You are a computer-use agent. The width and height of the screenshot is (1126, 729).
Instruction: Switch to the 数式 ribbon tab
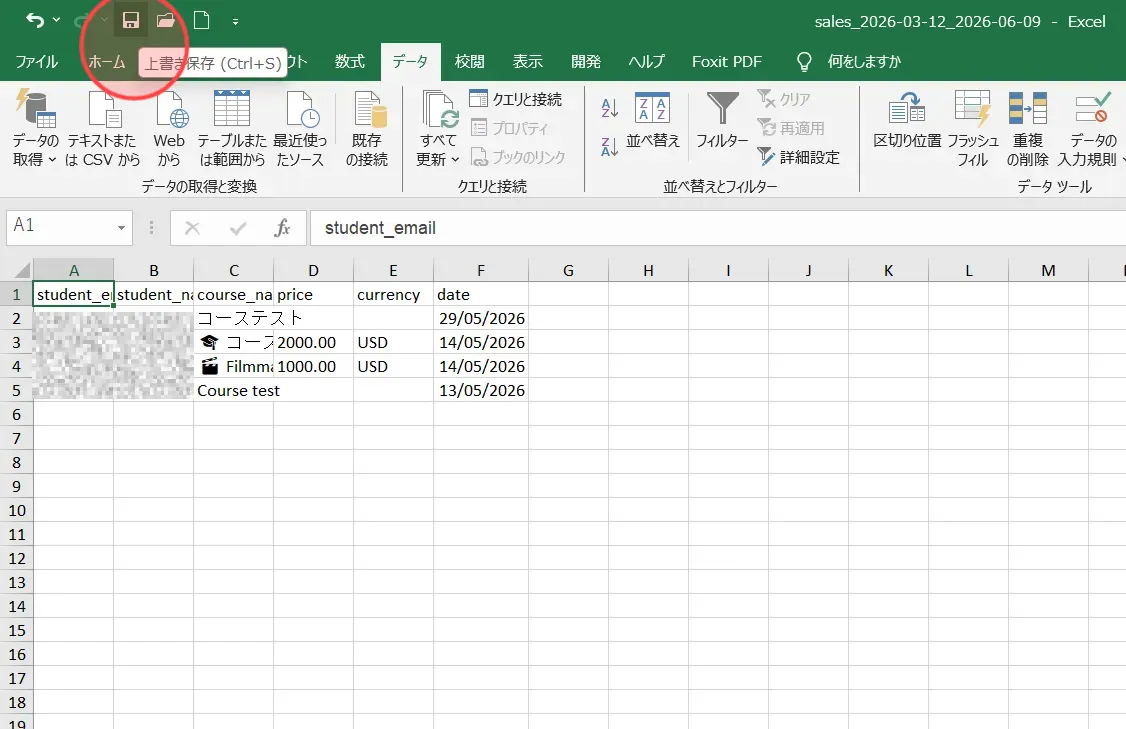350,62
